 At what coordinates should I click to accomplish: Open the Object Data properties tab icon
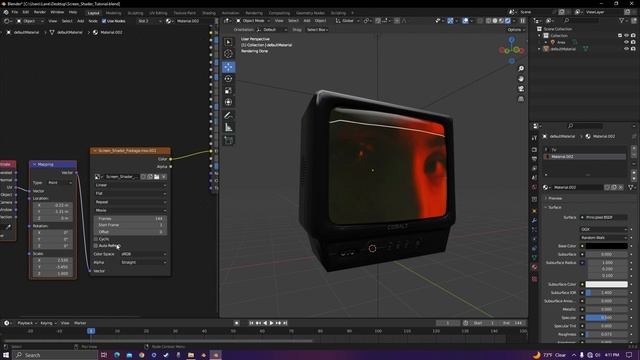pyautogui.click(x=534, y=258)
